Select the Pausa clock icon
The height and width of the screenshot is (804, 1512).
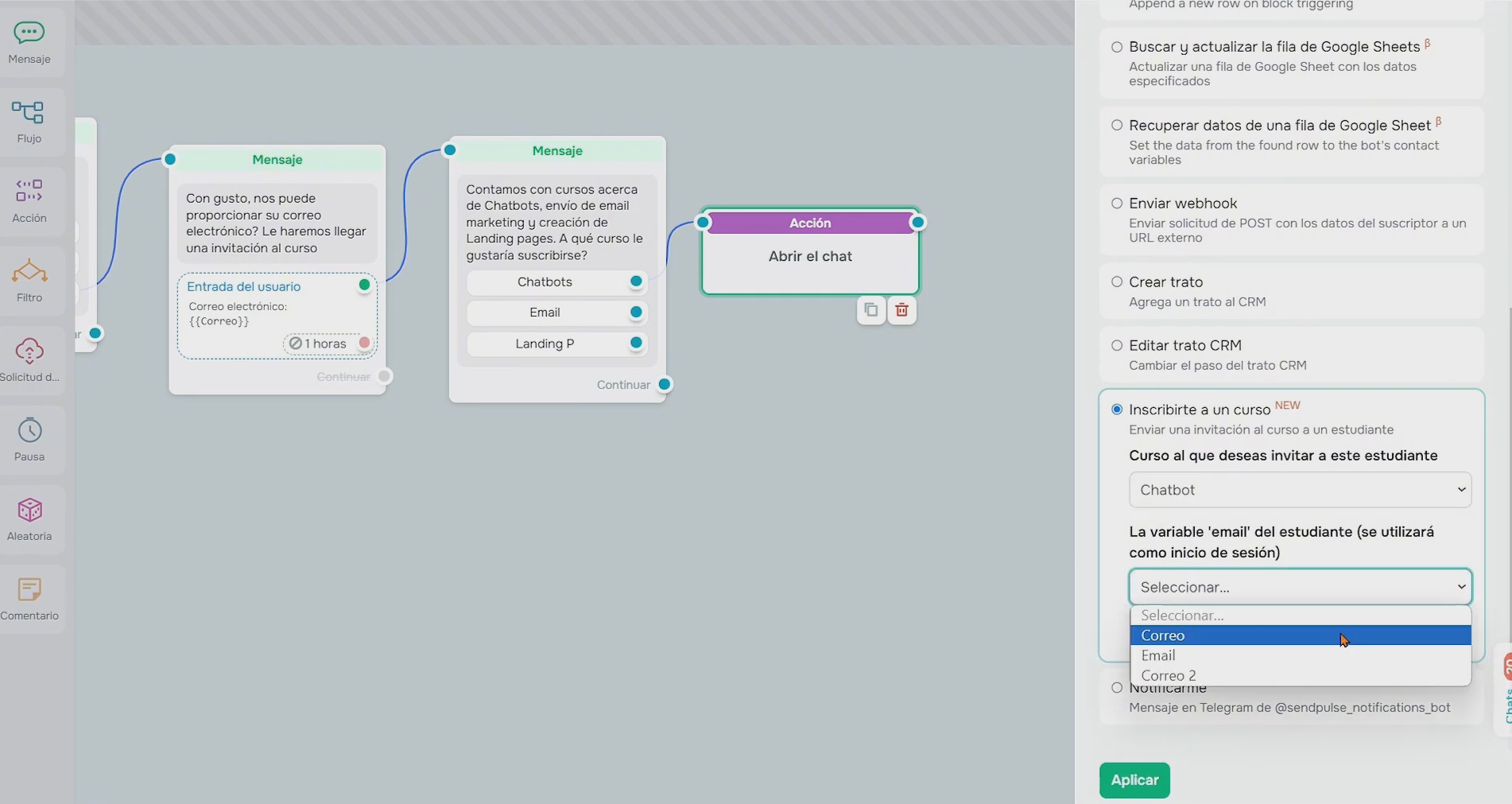point(29,430)
